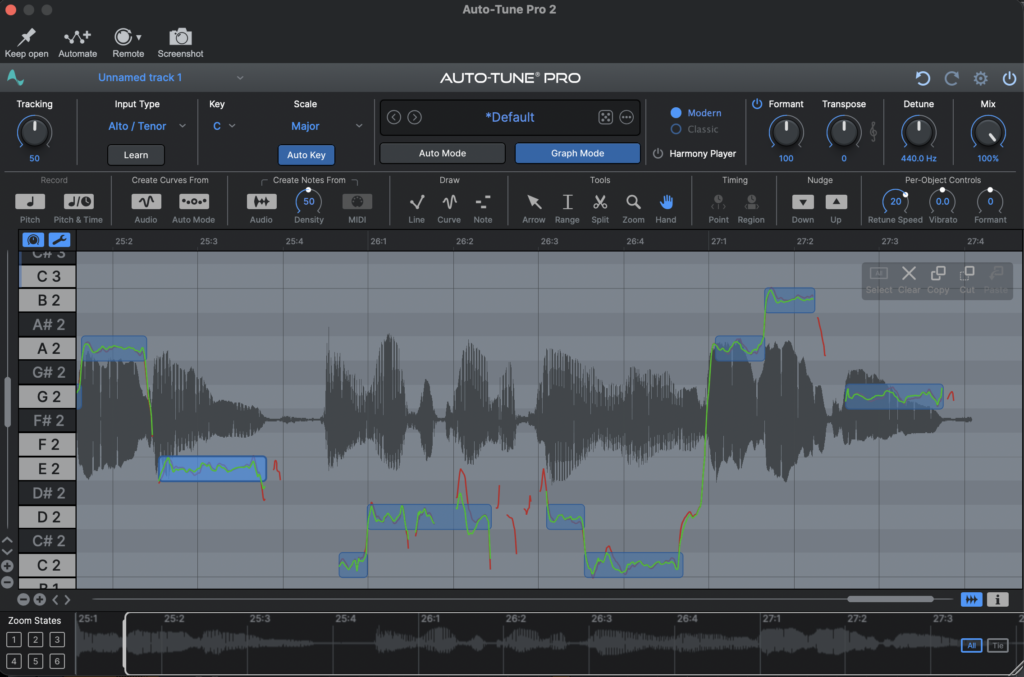
Task: Select the Split scissors tool
Action: [600, 202]
